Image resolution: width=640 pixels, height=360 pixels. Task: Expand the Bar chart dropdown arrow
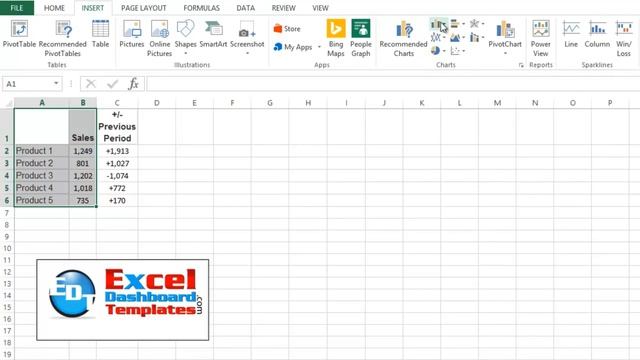464,24
